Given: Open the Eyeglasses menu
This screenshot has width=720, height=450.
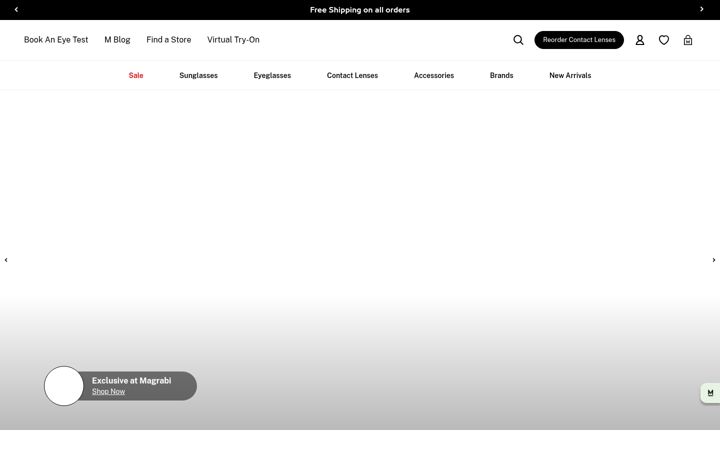Looking at the screenshot, I should pos(272,75).
